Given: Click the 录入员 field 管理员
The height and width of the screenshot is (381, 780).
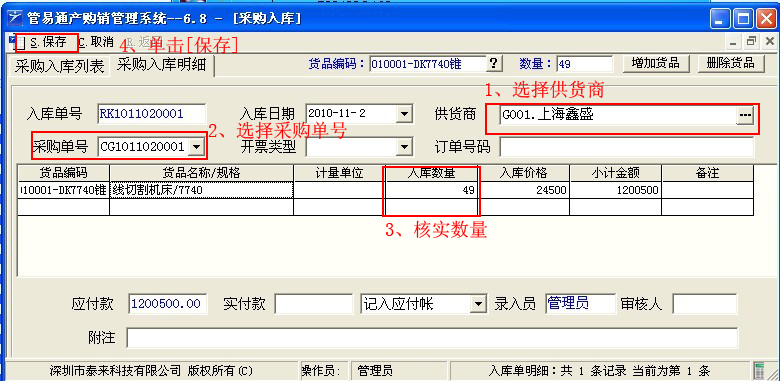Looking at the screenshot, I should coord(580,303).
